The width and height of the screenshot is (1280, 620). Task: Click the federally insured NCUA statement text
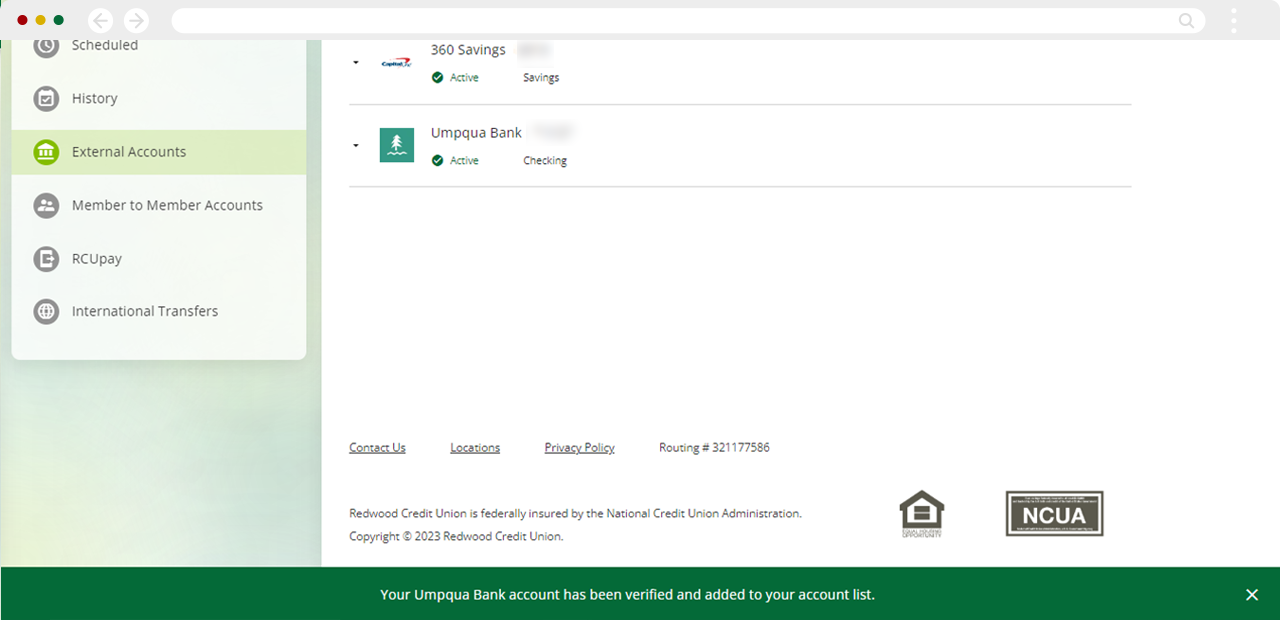point(575,514)
